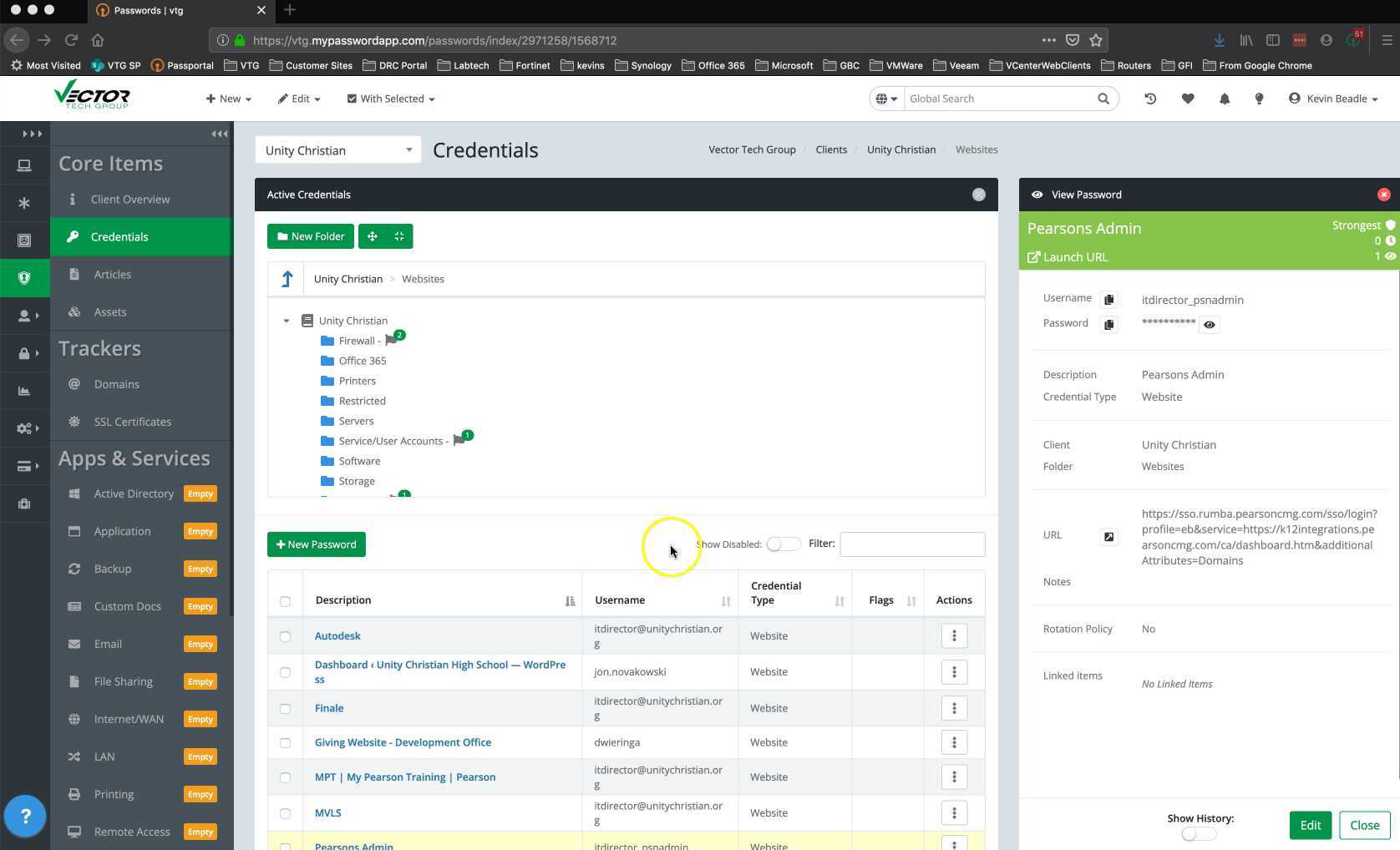Select SSL Certificates in the sidebar
The image size is (1400, 850).
coord(132,422)
